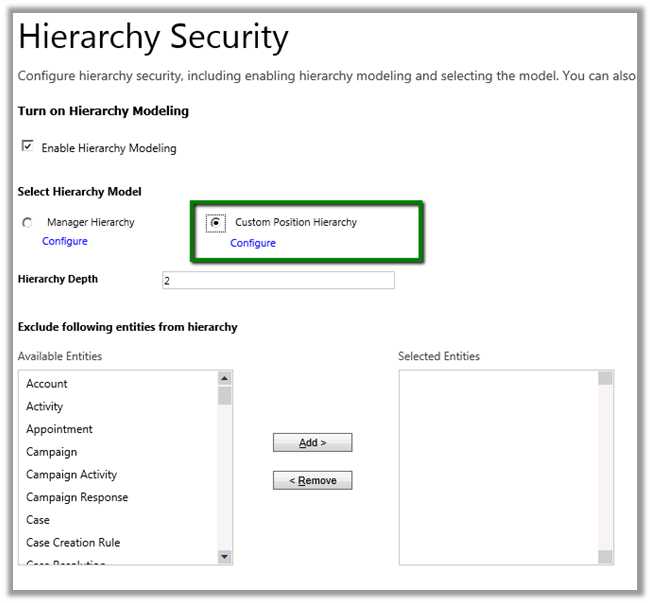
Task: Highlight Campaign Response in the list
Action: (x=77, y=497)
